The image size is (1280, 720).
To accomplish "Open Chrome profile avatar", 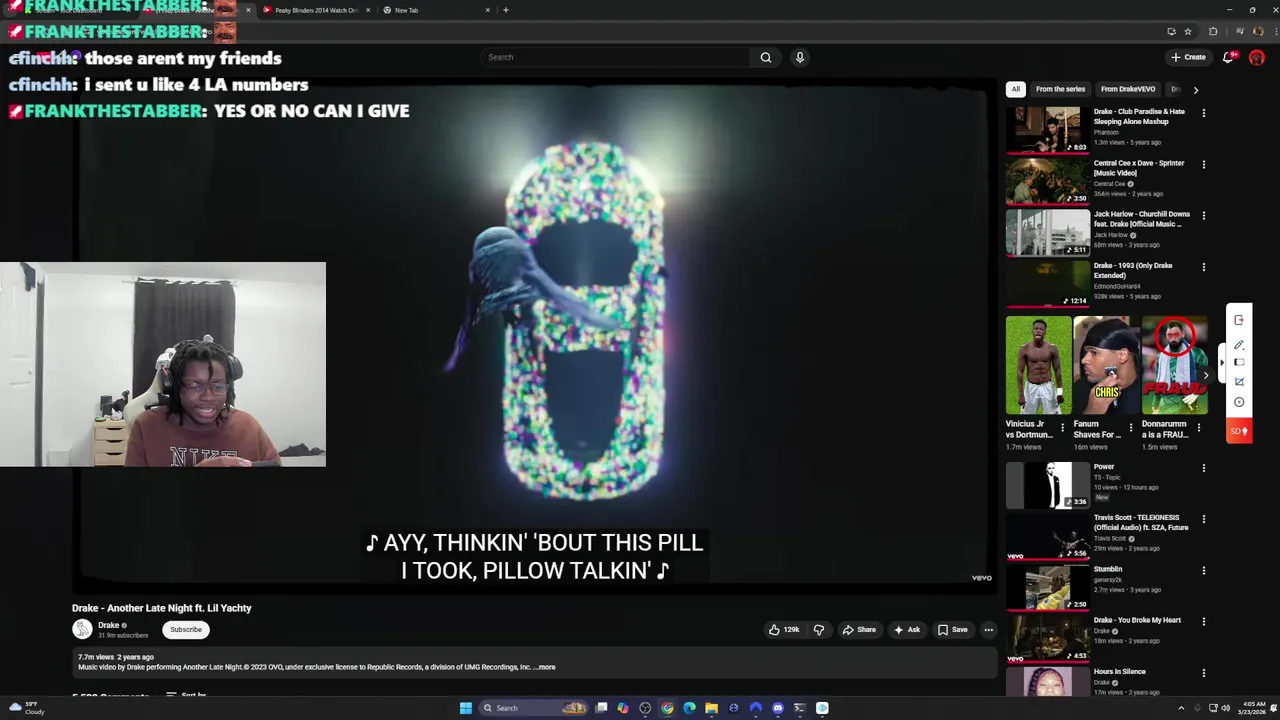I will (1258, 31).
